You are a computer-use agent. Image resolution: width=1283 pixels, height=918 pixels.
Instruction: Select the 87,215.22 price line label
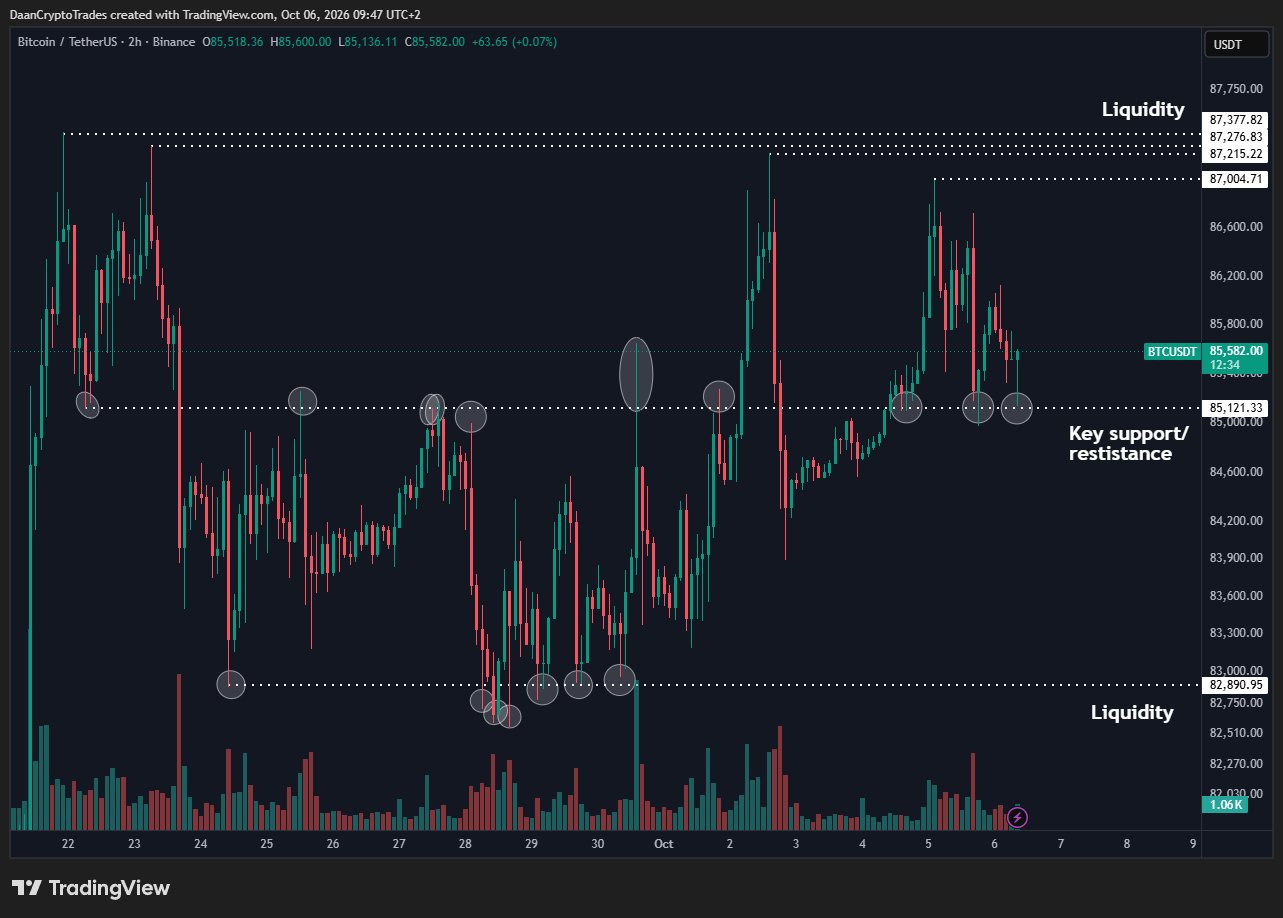tap(1237, 154)
